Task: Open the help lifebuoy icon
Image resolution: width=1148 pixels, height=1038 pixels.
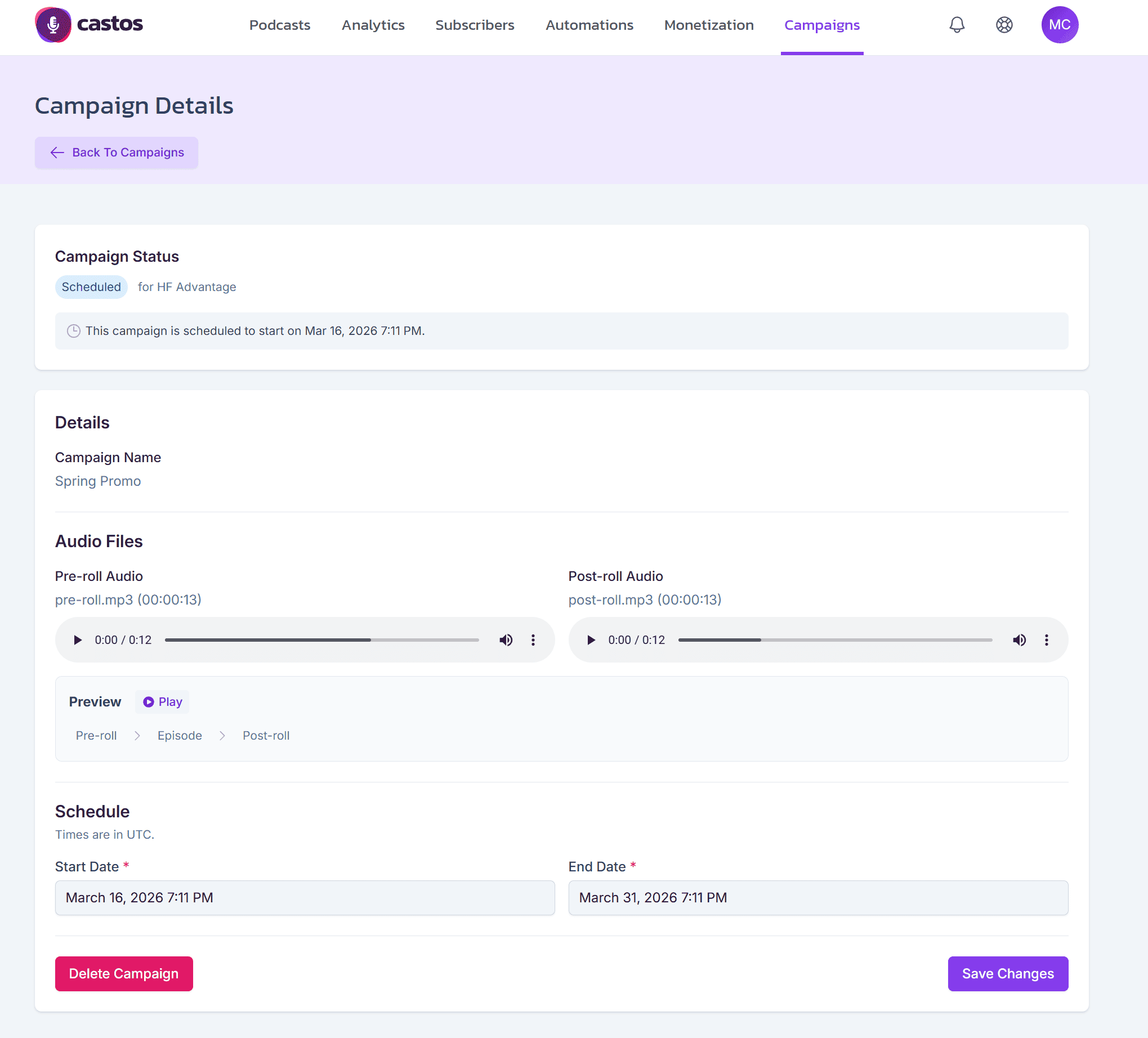Action: (1004, 24)
